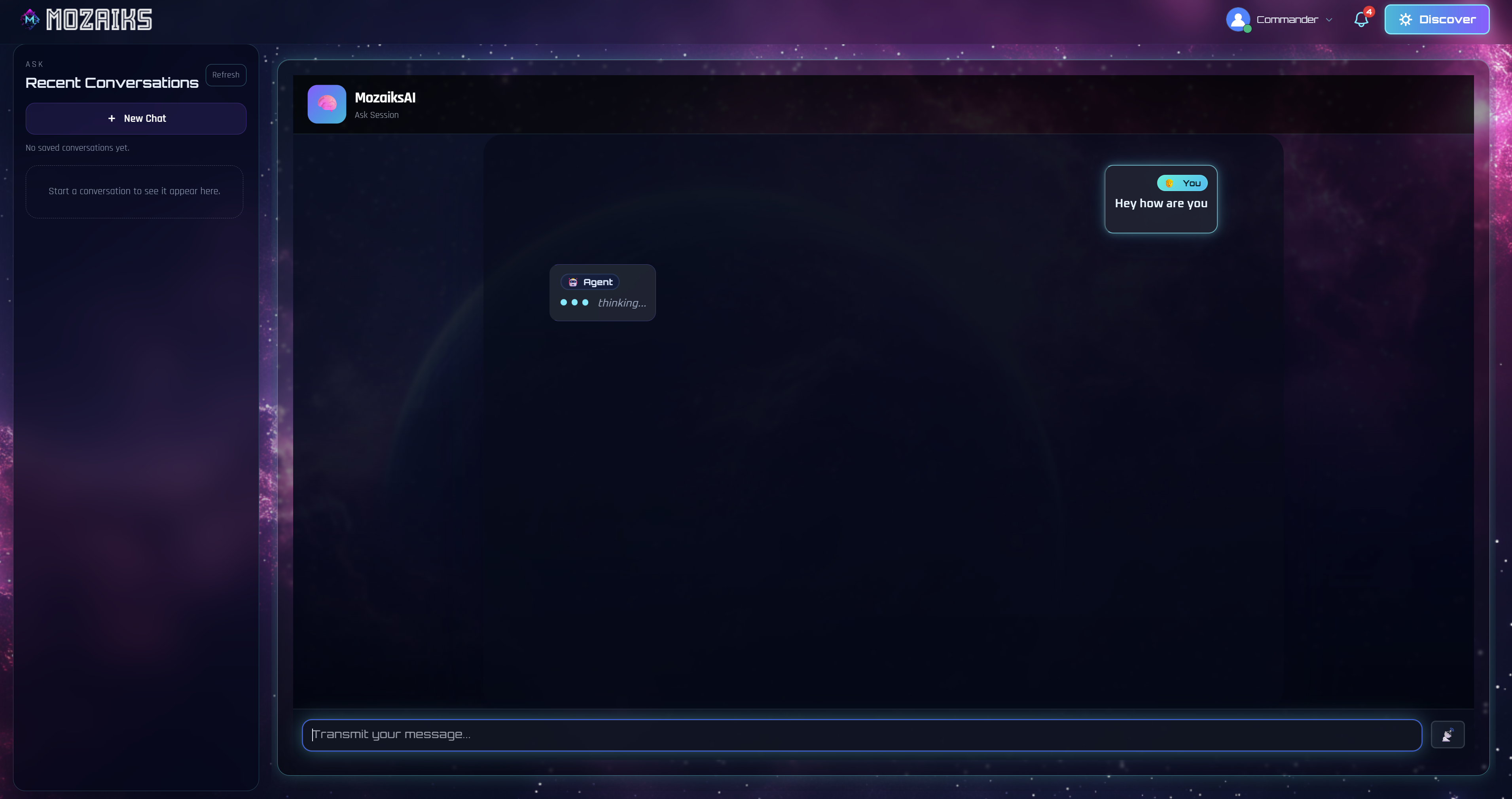Image resolution: width=1512 pixels, height=799 pixels.
Task: Expand the Commander dropdown chevron
Action: click(x=1329, y=20)
